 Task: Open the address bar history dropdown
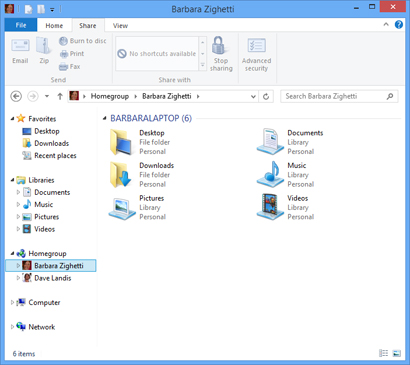[253, 97]
